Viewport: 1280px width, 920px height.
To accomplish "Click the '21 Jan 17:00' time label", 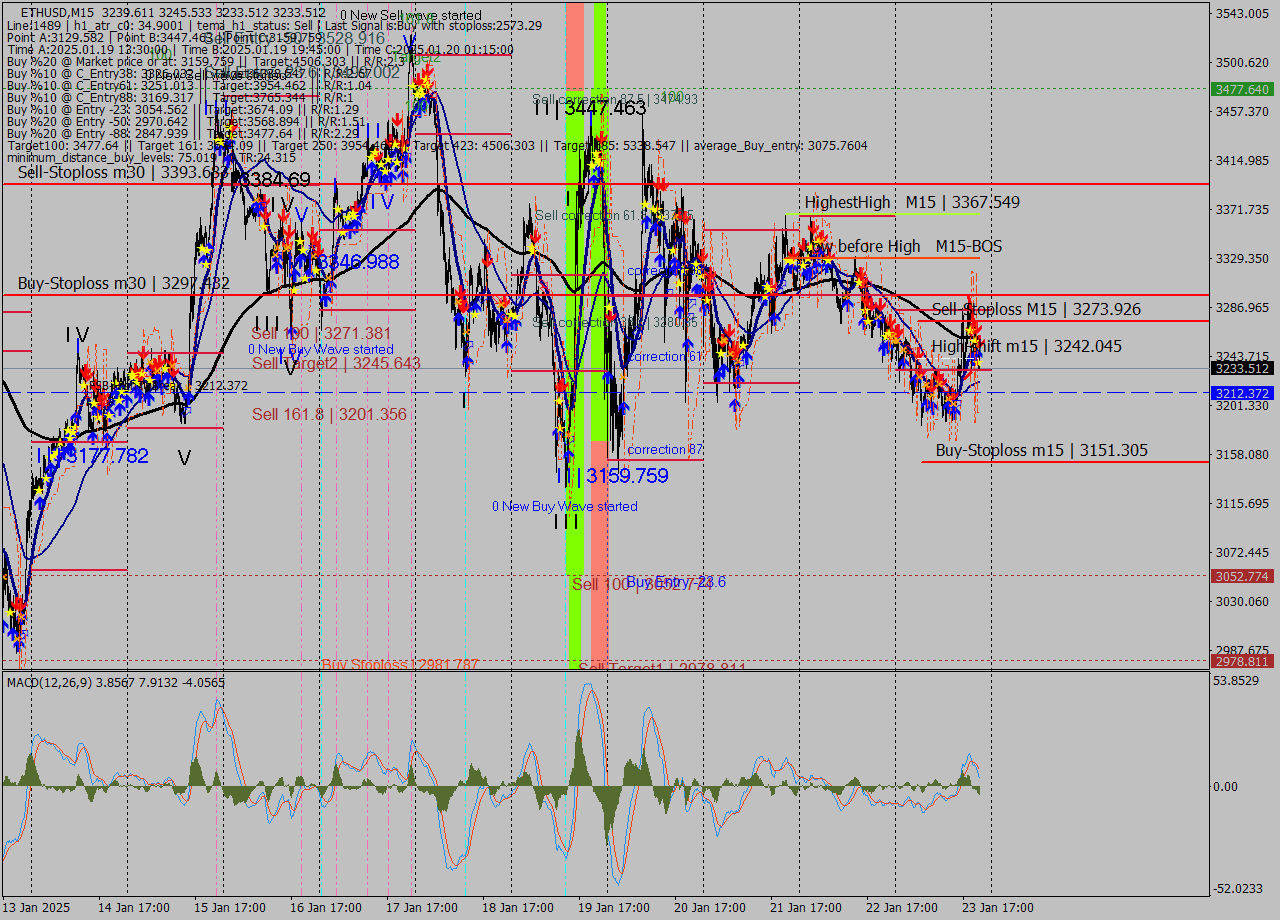I will [x=806, y=908].
